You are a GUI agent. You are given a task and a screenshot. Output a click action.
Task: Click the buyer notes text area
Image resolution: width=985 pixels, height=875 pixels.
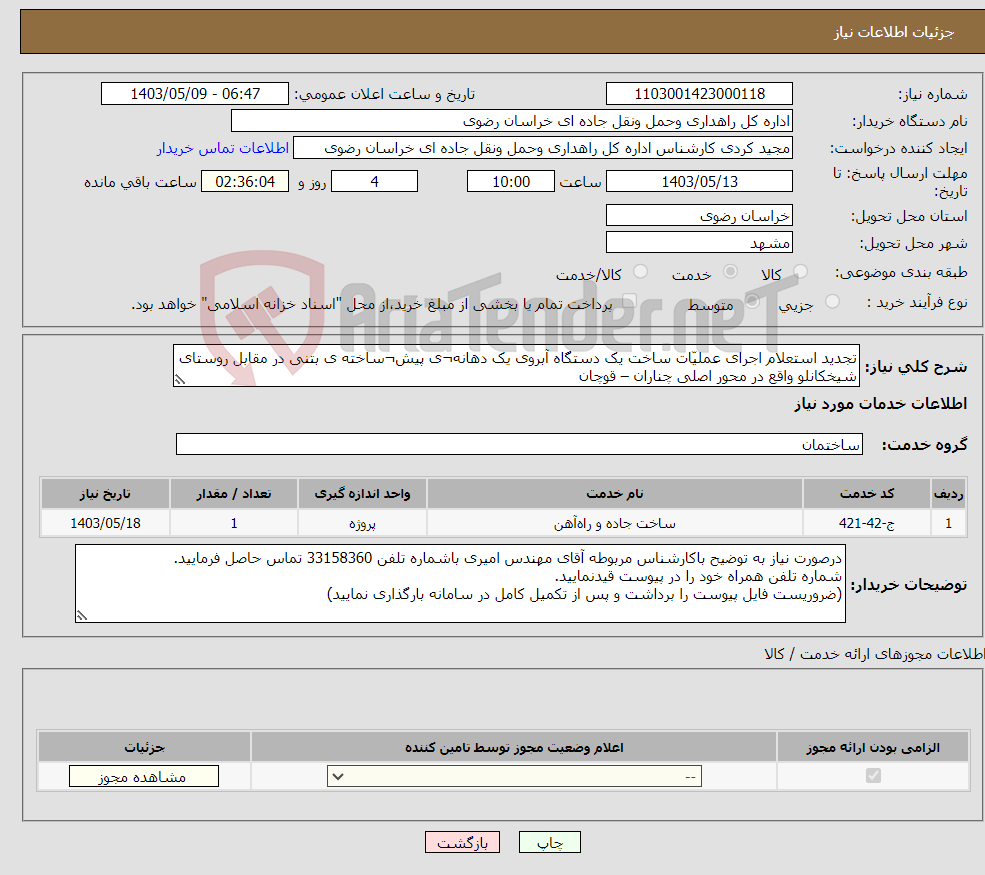[460, 584]
